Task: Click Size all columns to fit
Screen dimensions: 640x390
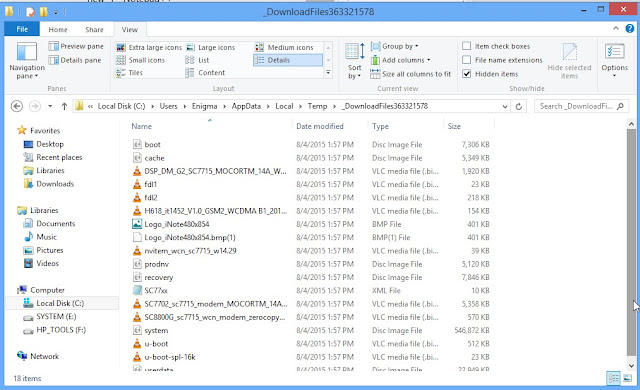Action: (x=411, y=74)
